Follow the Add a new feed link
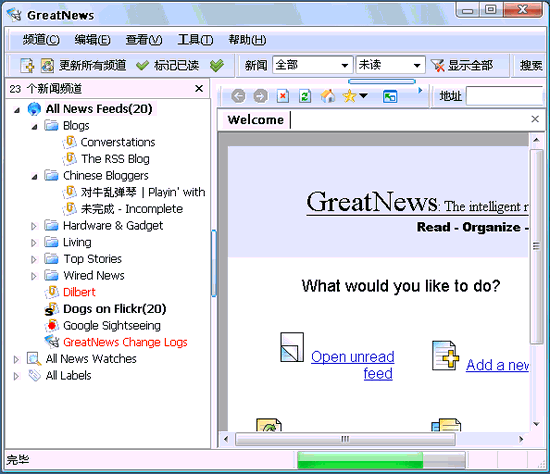This screenshot has height=474, width=550. coord(497,365)
